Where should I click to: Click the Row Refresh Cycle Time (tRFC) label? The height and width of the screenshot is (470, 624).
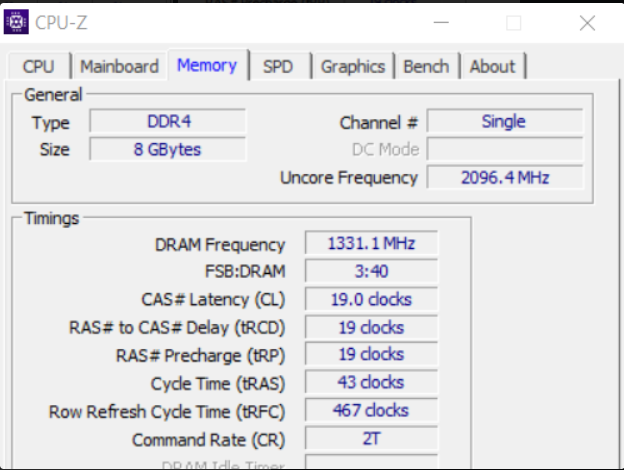point(167,412)
